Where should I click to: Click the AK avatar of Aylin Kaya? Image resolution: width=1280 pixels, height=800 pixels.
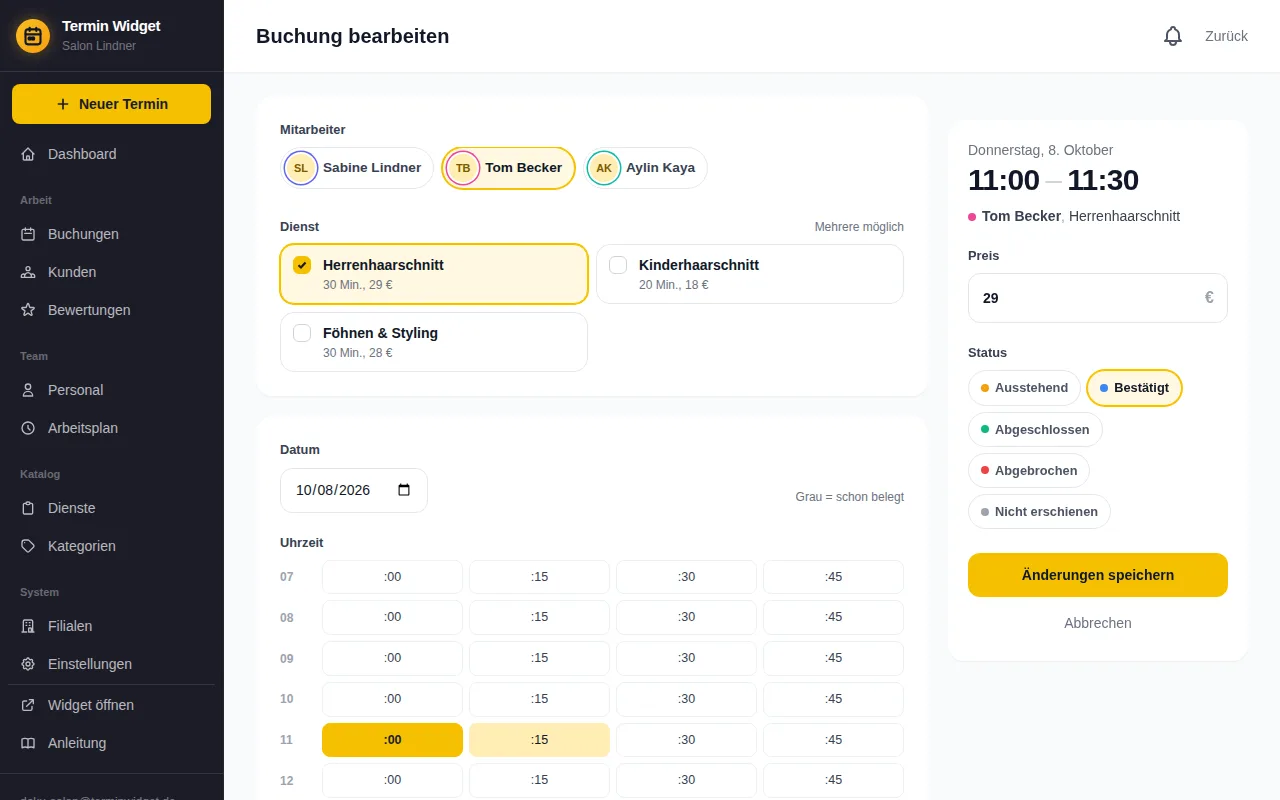click(x=604, y=168)
